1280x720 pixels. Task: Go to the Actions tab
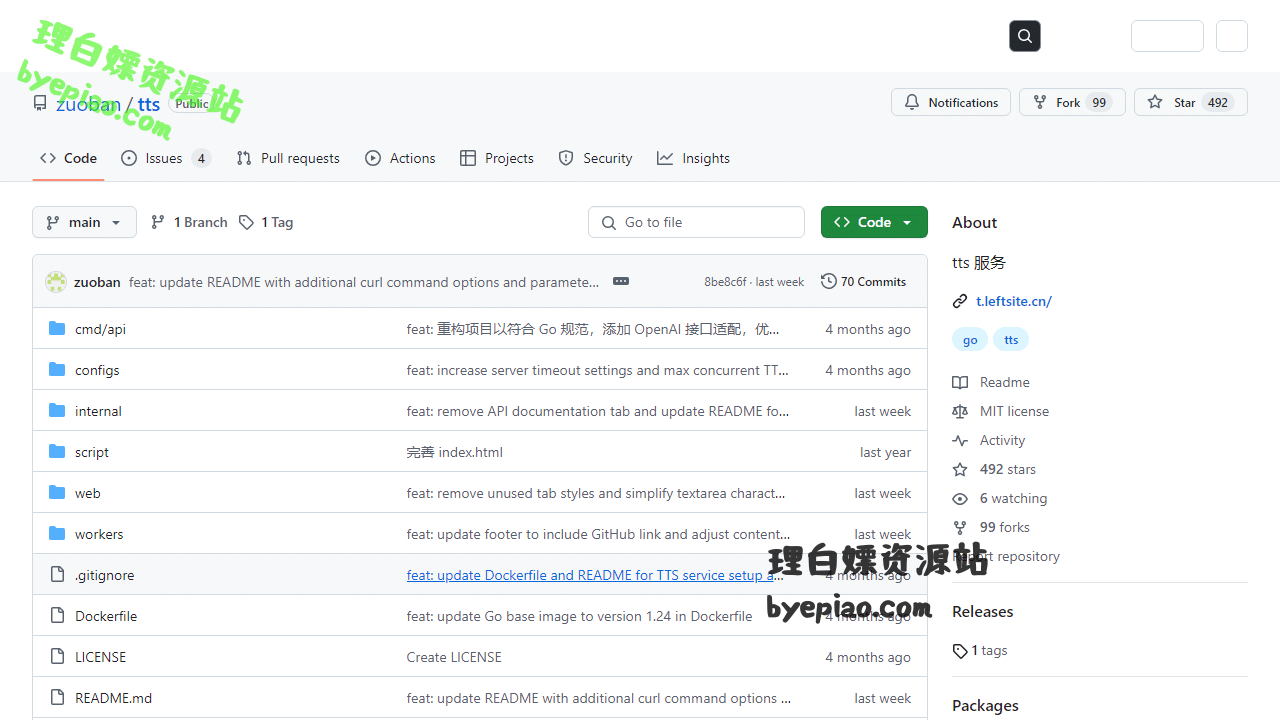pos(400,158)
